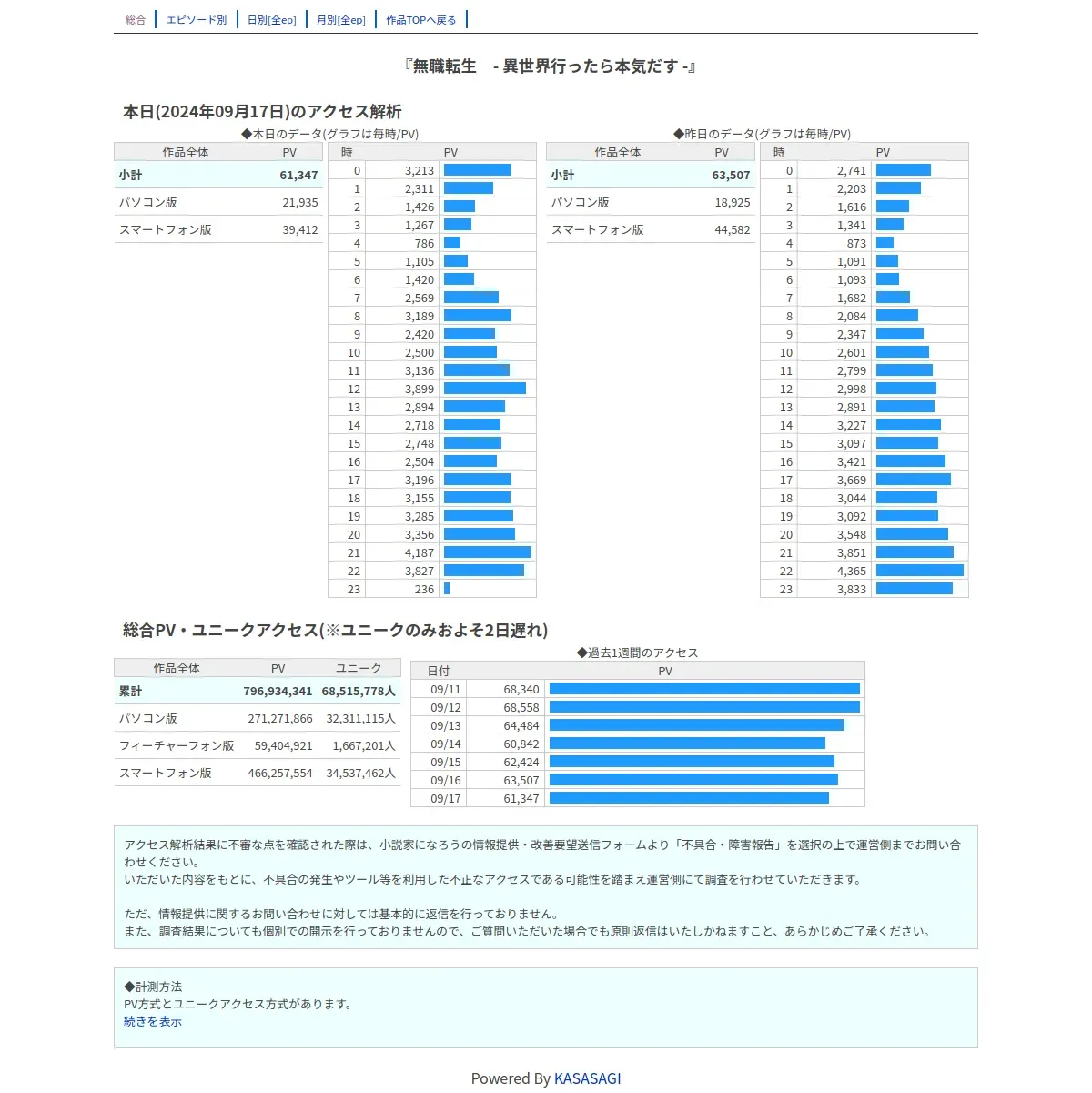Click the 総合PV・ユニークアクセス heading
This screenshot has width=1092, height=1093.
(335, 630)
